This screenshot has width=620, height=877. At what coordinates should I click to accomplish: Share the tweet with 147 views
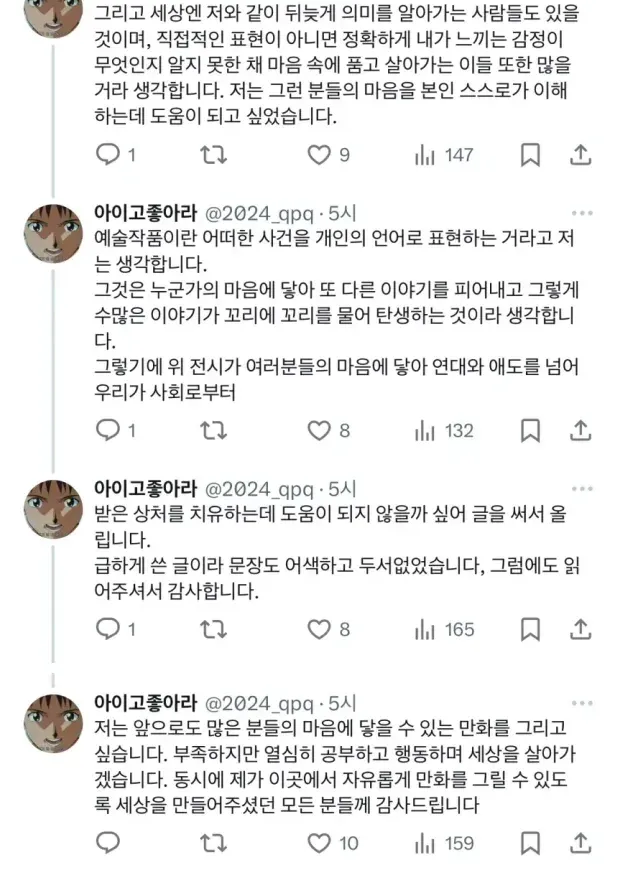(x=581, y=155)
